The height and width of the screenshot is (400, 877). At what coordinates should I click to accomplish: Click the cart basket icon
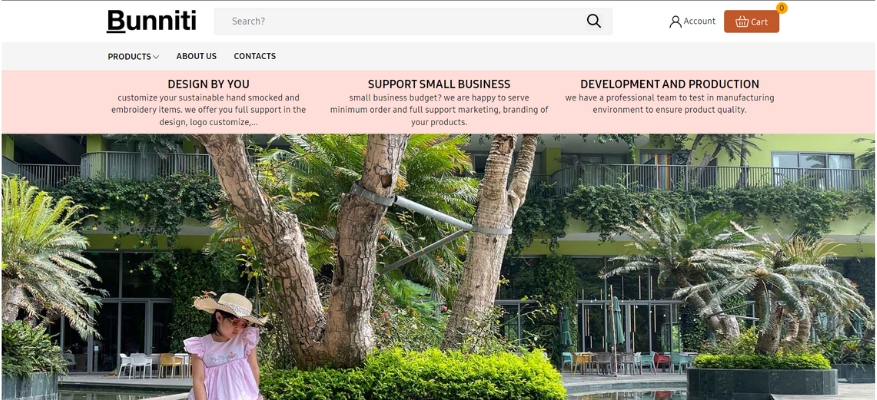(x=742, y=22)
